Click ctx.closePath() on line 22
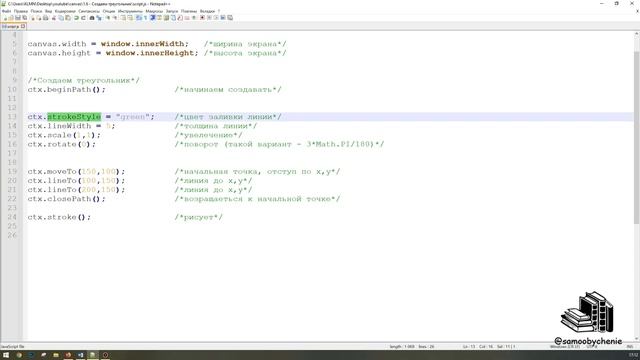Image resolution: width=640 pixels, height=360 pixels. (x=67, y=199)
